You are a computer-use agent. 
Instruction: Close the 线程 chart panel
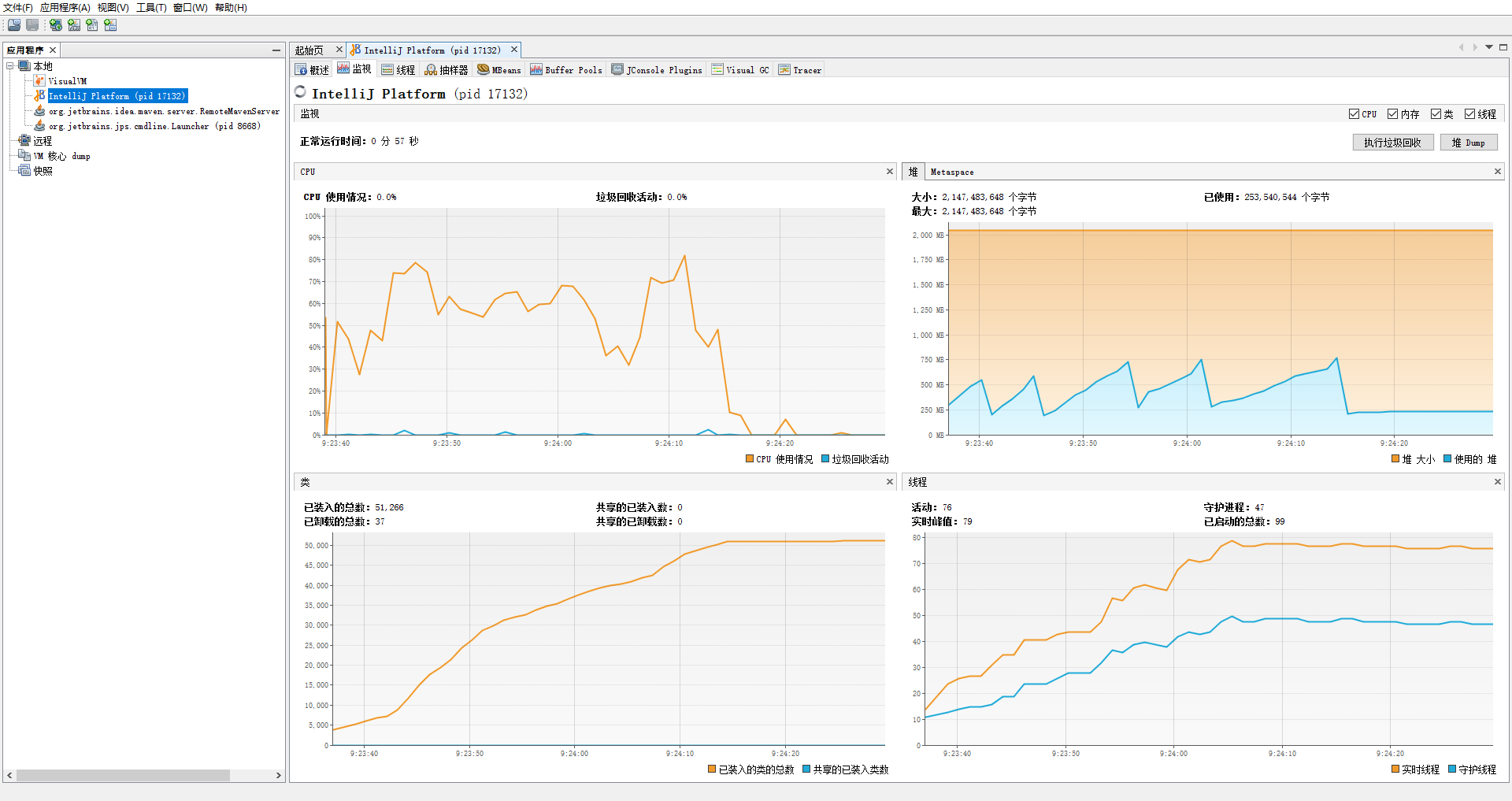pyautogui.click(x=1498, y=482)
